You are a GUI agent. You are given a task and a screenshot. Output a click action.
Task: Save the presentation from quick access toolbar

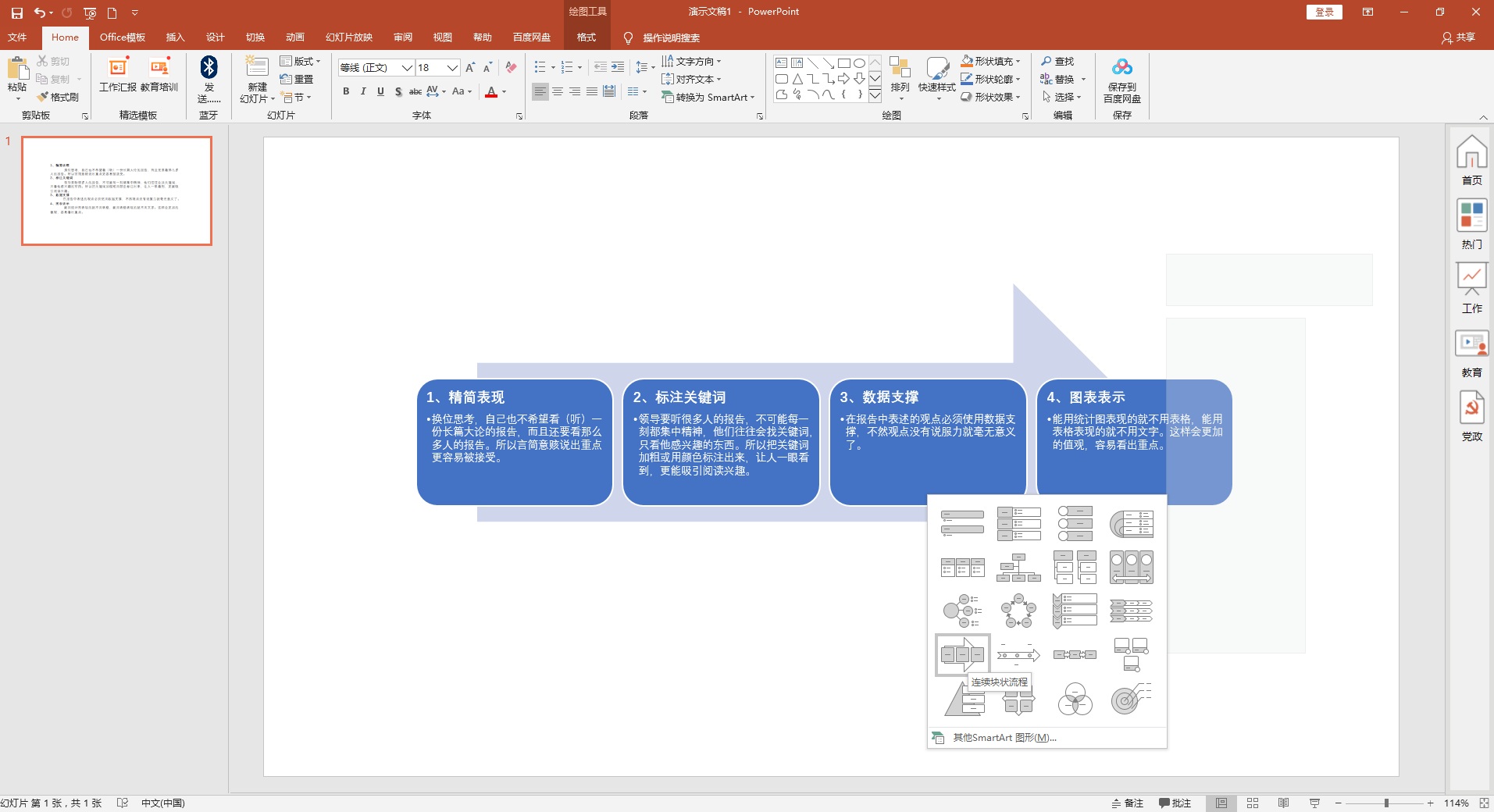point(16,12)
